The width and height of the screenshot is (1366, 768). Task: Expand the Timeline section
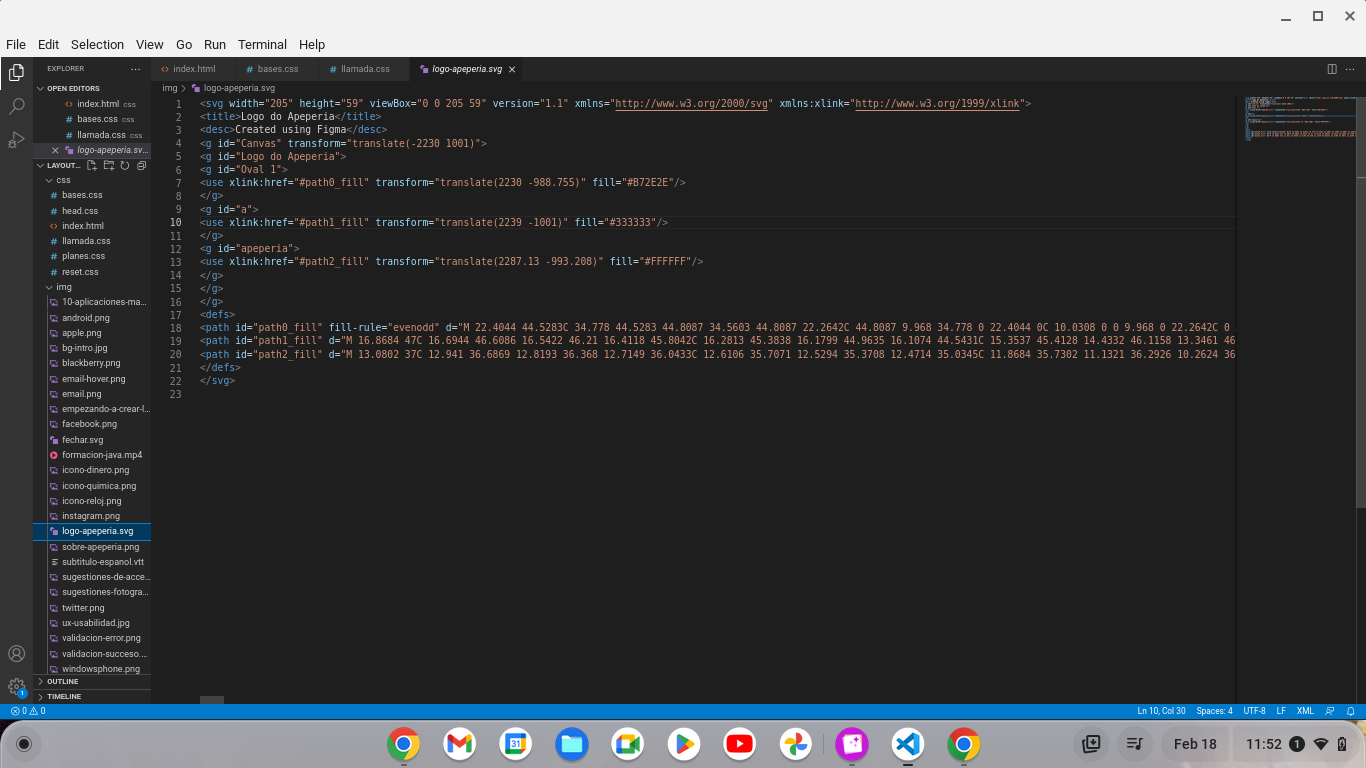coord(92,697)
